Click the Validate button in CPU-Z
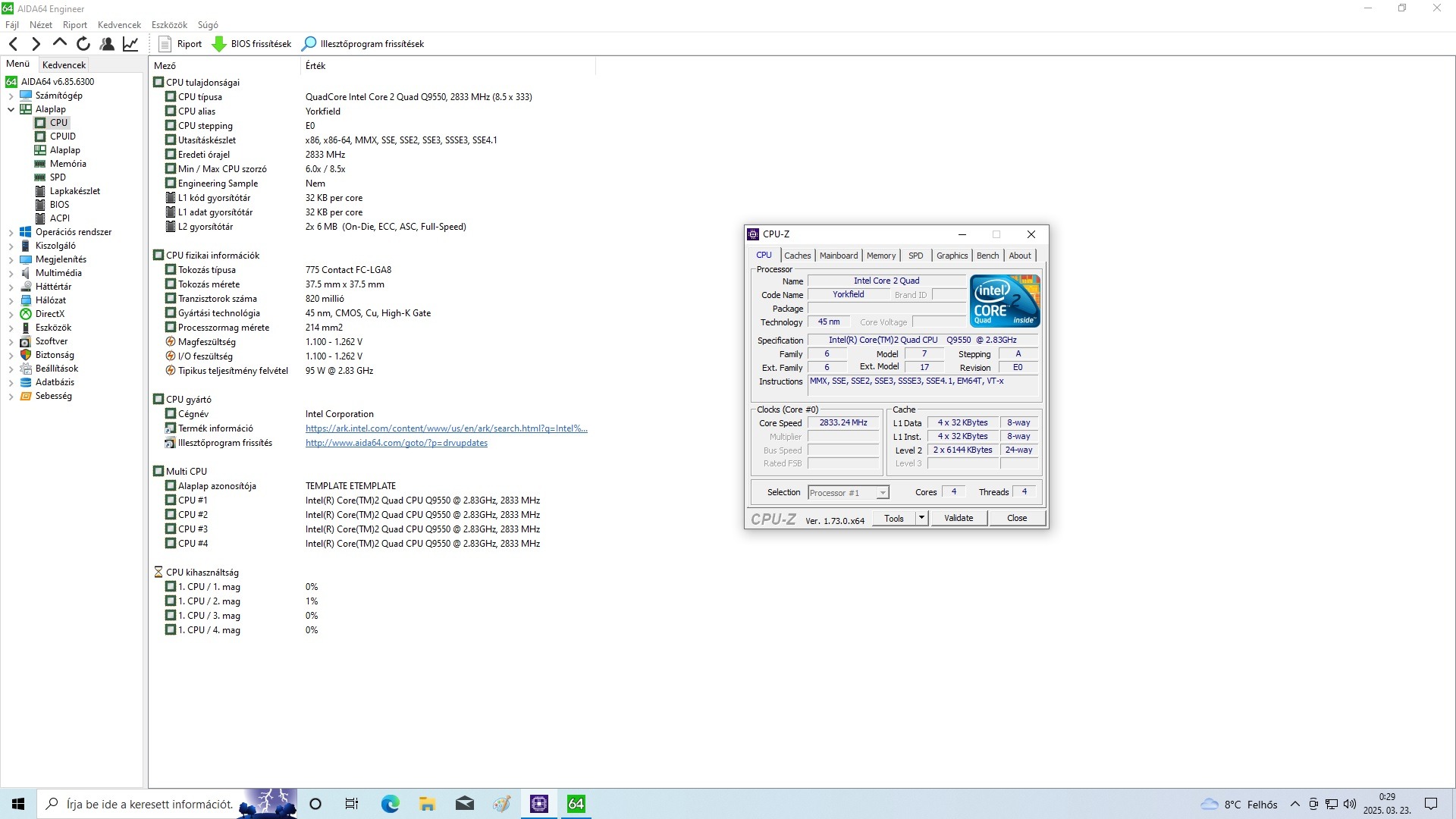This screenshot has width=1456, height=819. (959, 519)
